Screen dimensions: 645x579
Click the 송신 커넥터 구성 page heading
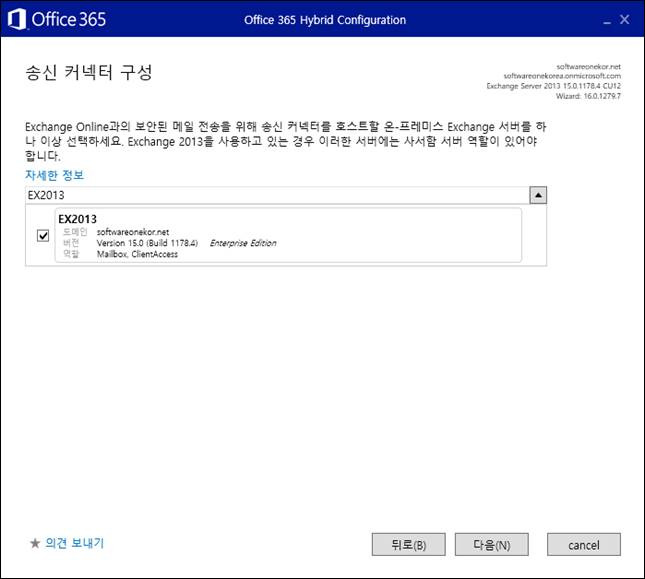click(x=89, y=73)
